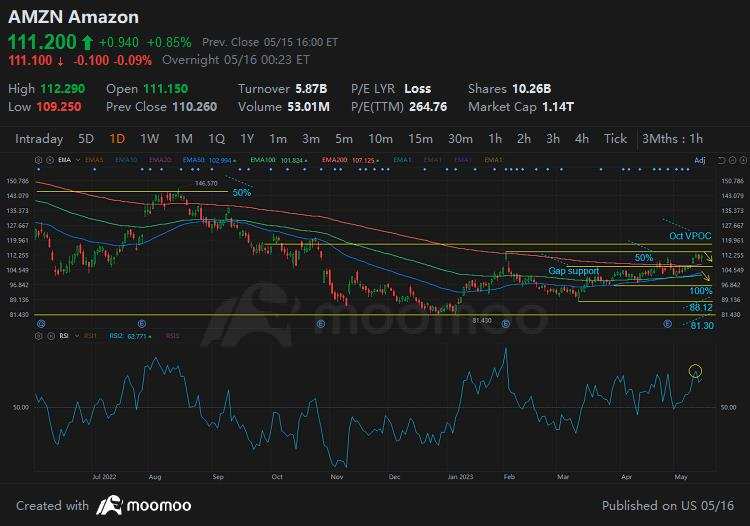750x526 pixels.
Task: Toggle the EMA10 line visibility
Action: coord(126,160)
